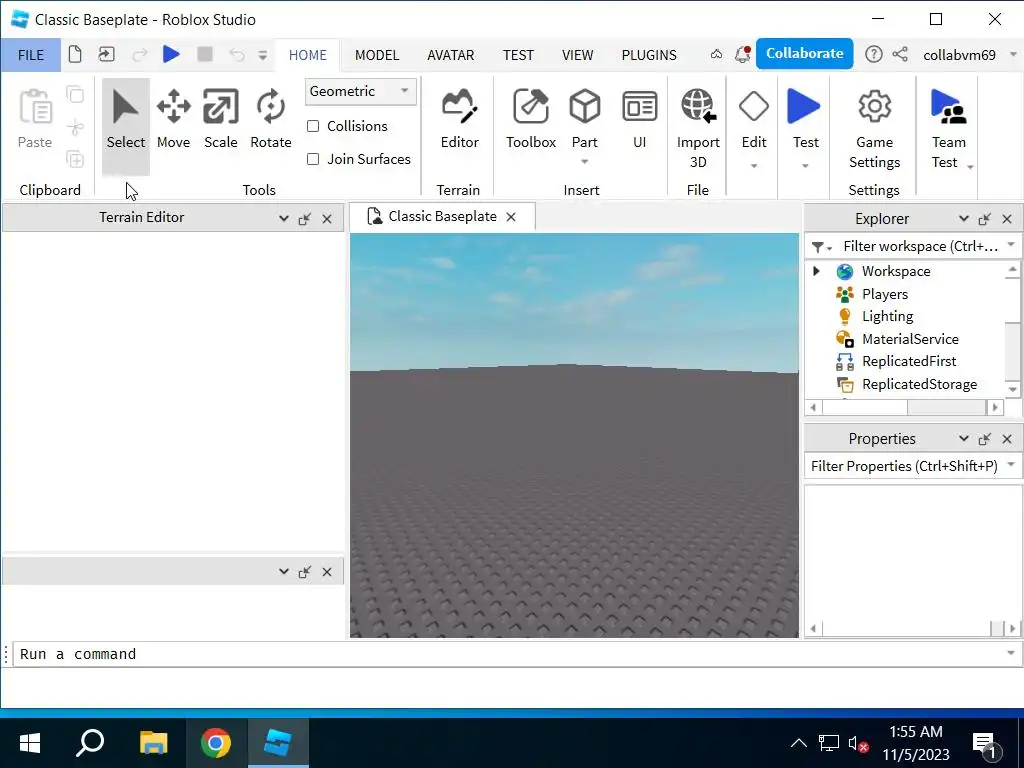Click Import 3D globe icon
1024x768 pixels.
click(x=698, y=106)
